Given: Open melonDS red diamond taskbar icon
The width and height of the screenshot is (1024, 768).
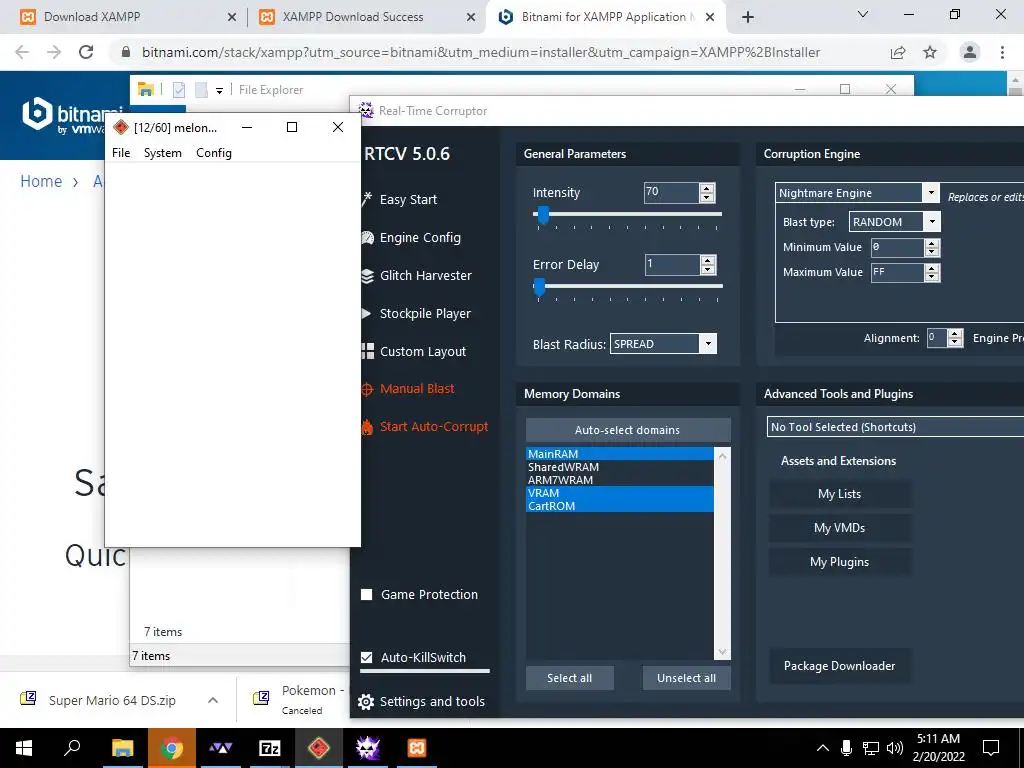Looking at the screenshot, I should pyautogui.click(x=319, y=748).
